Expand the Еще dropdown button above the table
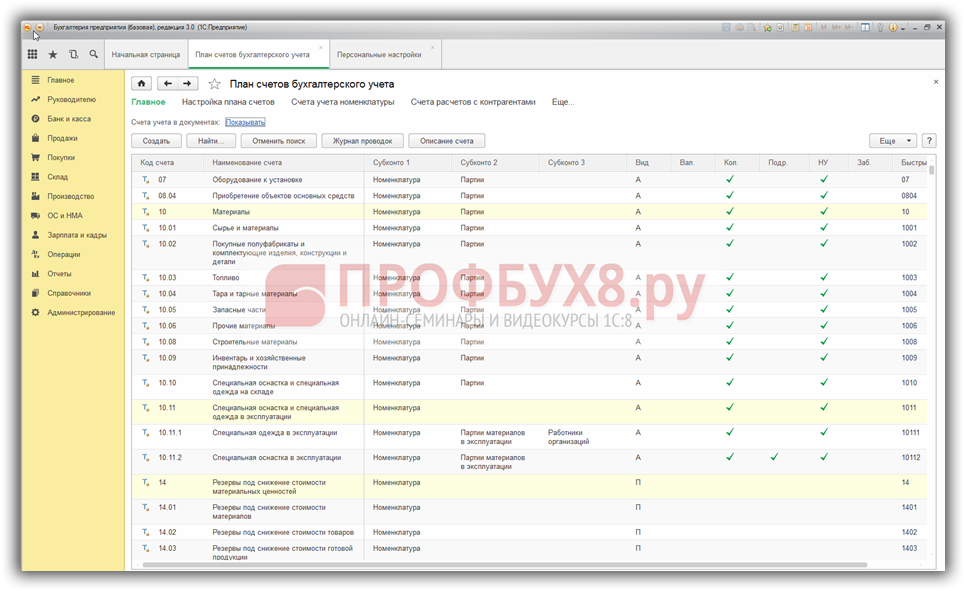Viewport: 965px width, 591px height. coord(892,141)
